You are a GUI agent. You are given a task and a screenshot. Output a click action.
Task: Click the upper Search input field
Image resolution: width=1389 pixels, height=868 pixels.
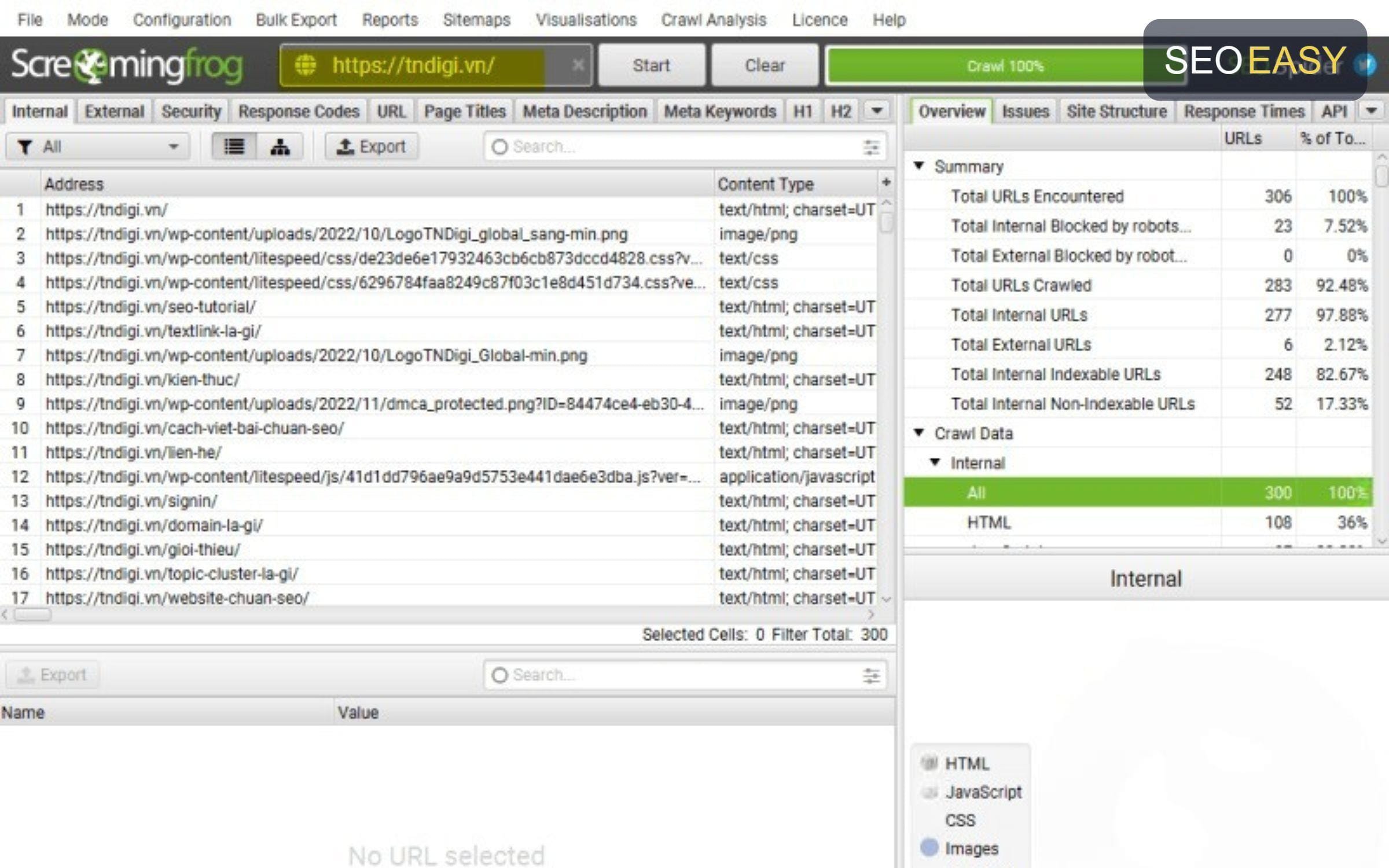click(686, 147)
